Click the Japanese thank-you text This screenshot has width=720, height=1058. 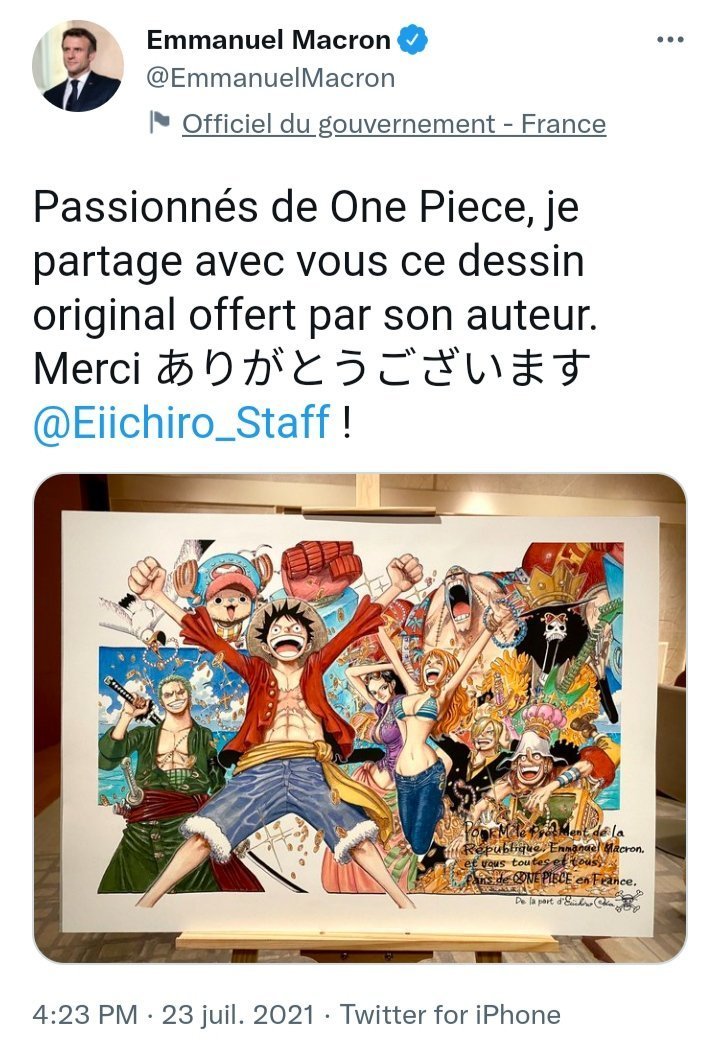[x=373, y=369]
